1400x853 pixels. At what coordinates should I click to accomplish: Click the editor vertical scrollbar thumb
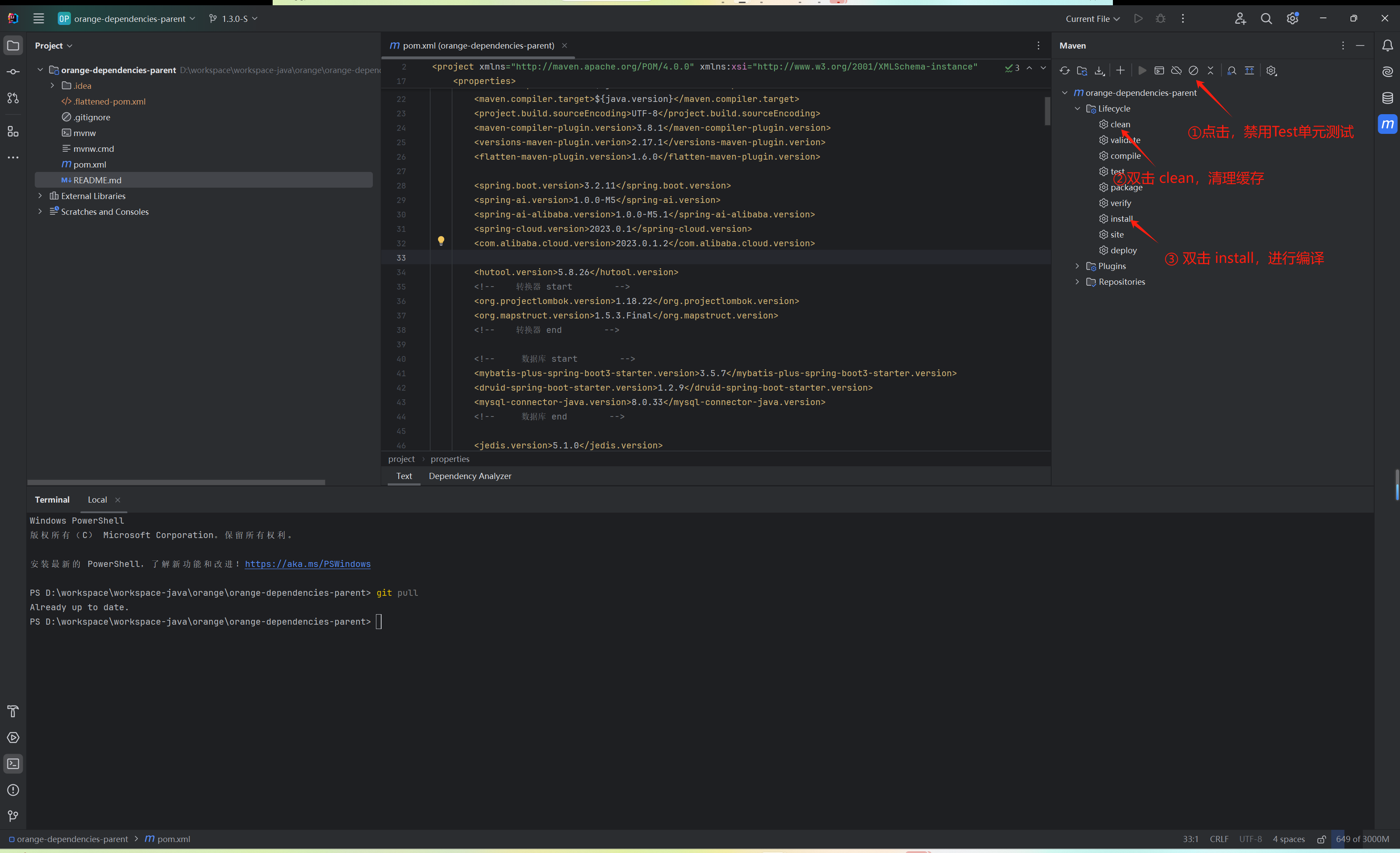tap(1047, 111)
